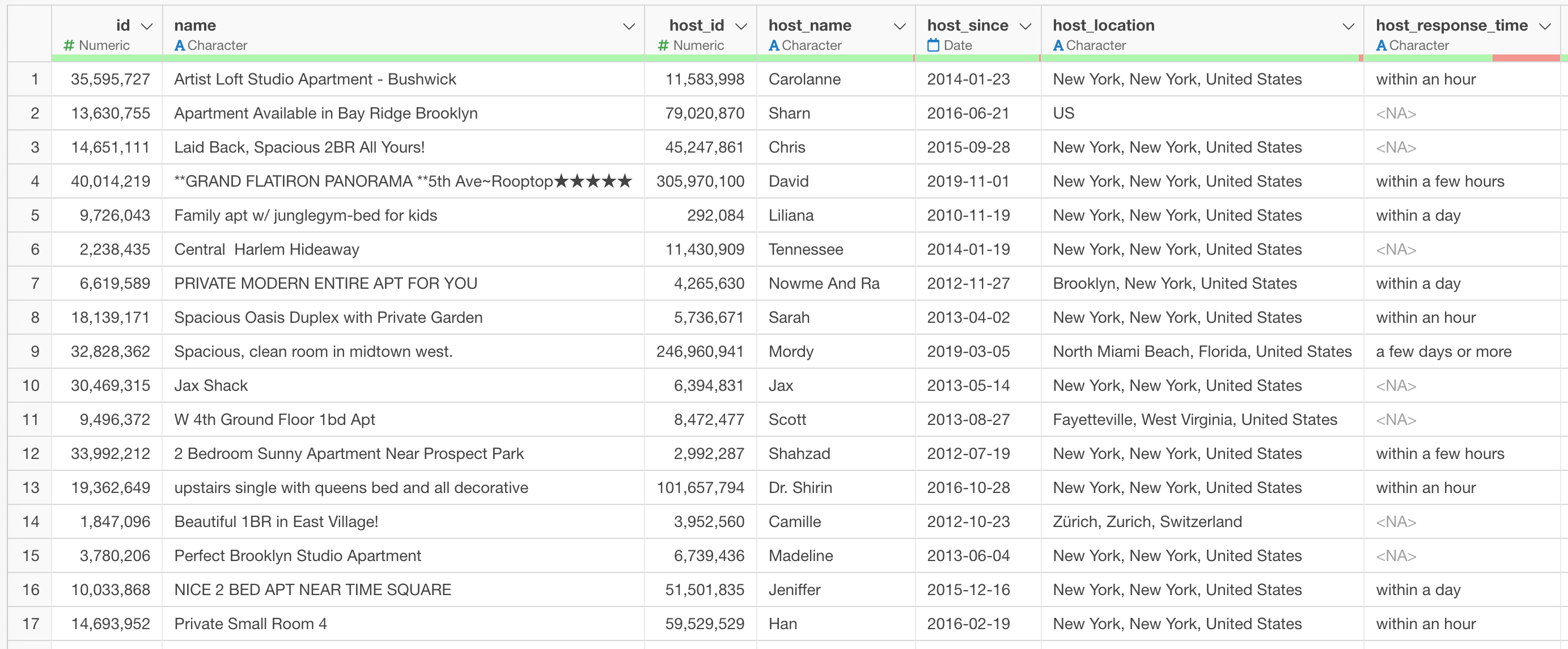The height and width of the screenshot is (649, 1568).
Task: Open the host_response_time column dropdown arrow
Action: [1544, 26]
